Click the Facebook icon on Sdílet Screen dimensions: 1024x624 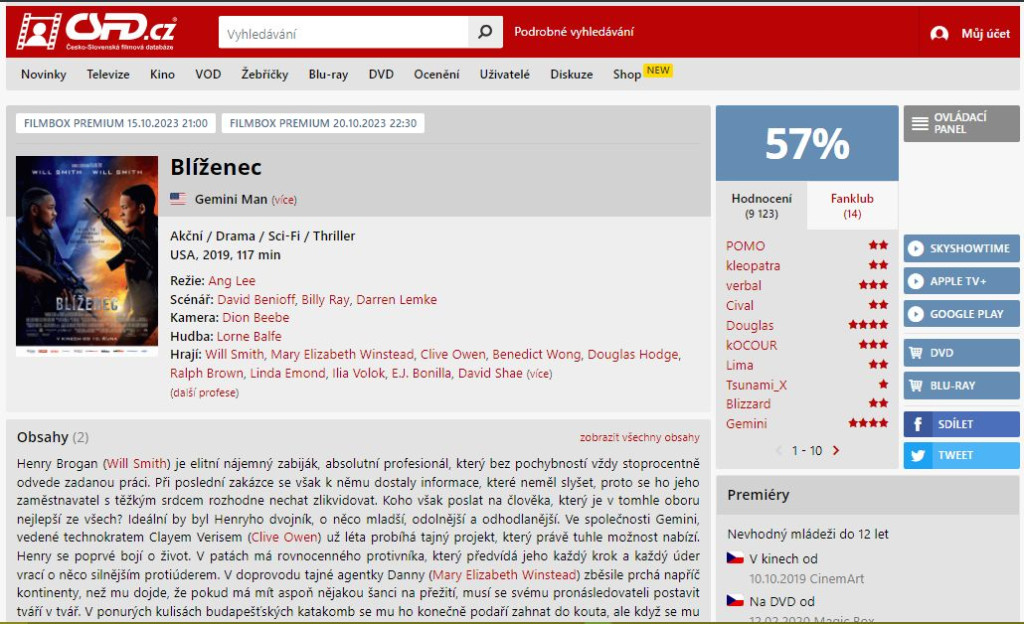[x=918, y=424]
